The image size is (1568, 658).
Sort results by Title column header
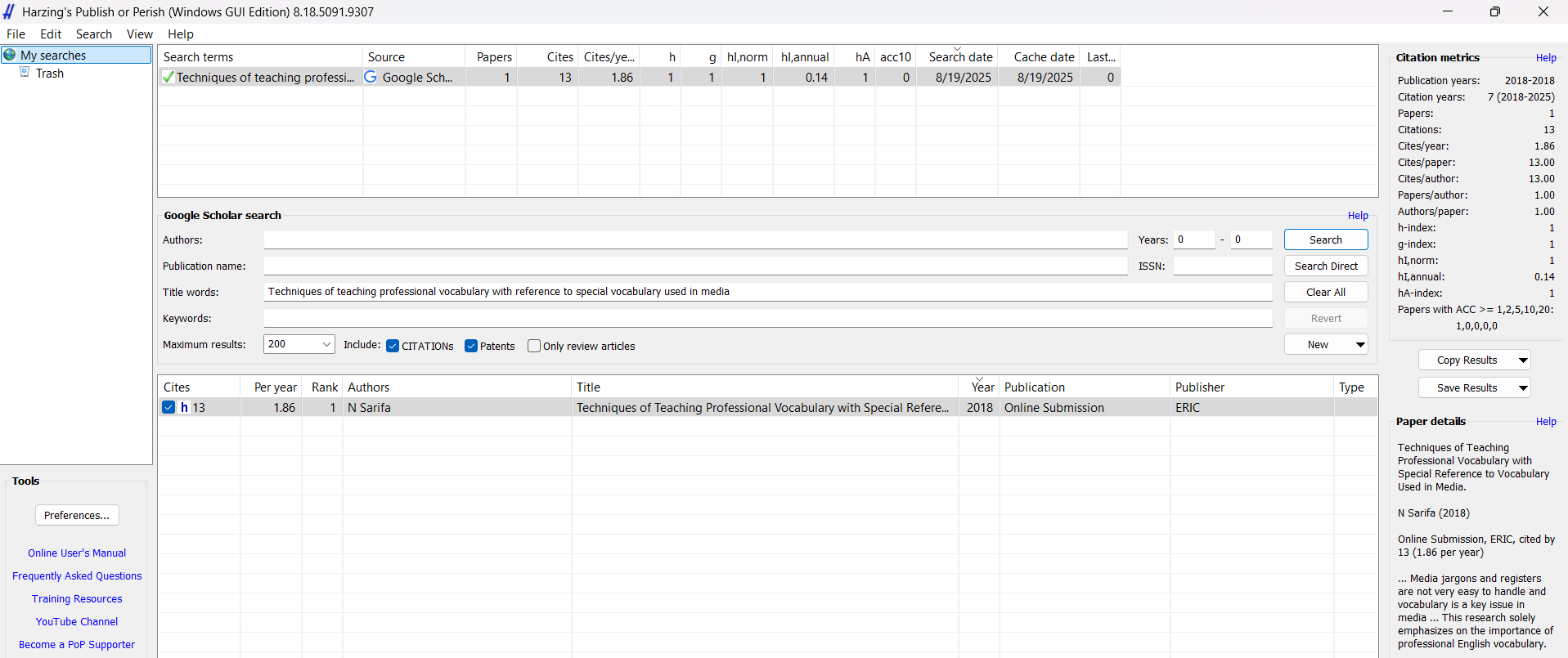click(765, 387)
